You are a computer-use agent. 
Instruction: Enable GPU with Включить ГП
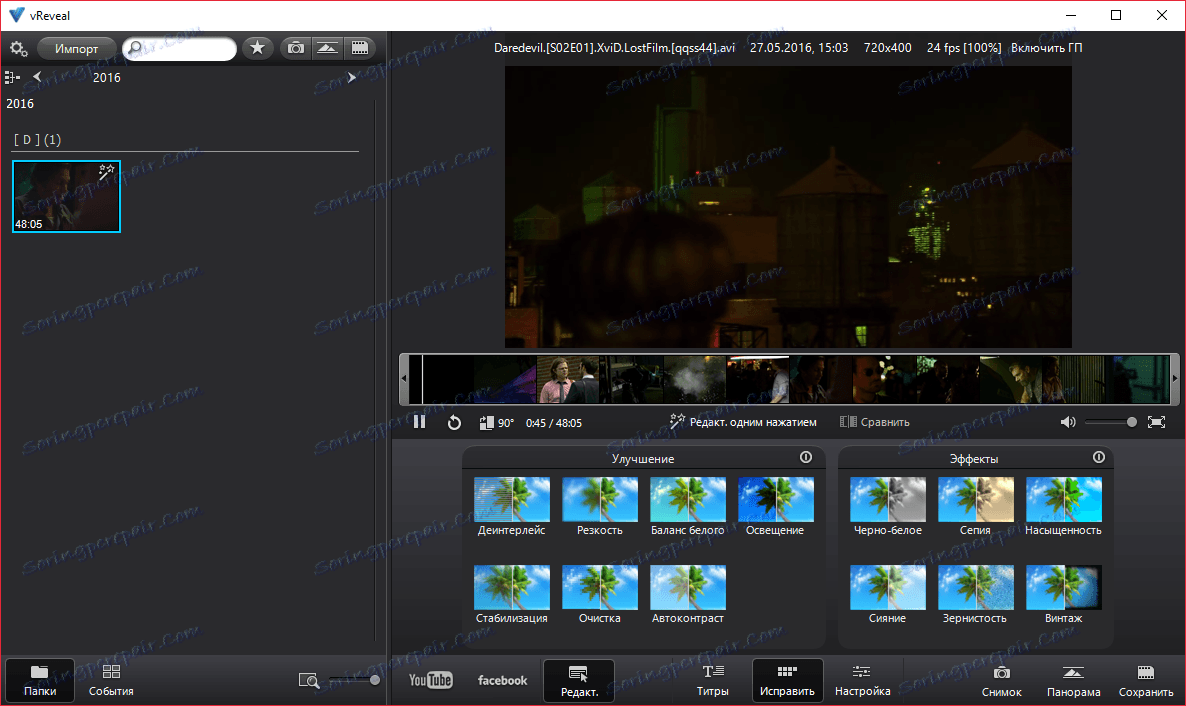[x=1046, y=48]
